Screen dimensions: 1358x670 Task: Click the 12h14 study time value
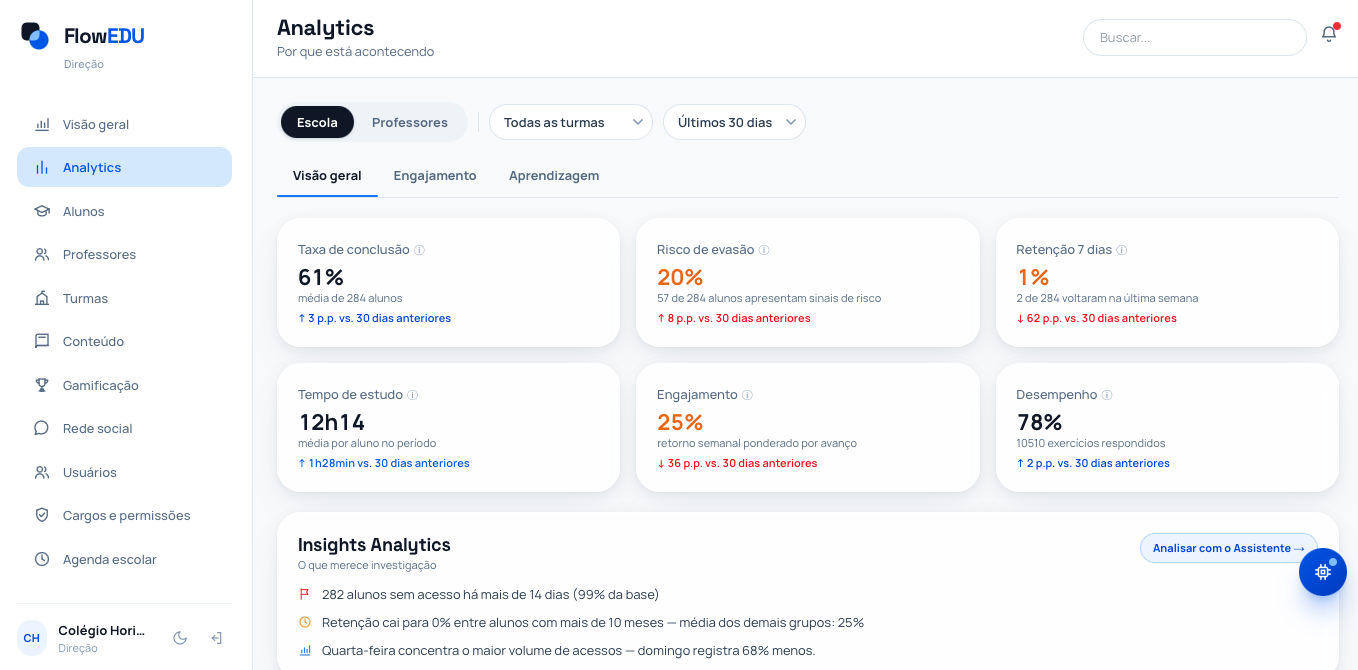coord(332,422)
